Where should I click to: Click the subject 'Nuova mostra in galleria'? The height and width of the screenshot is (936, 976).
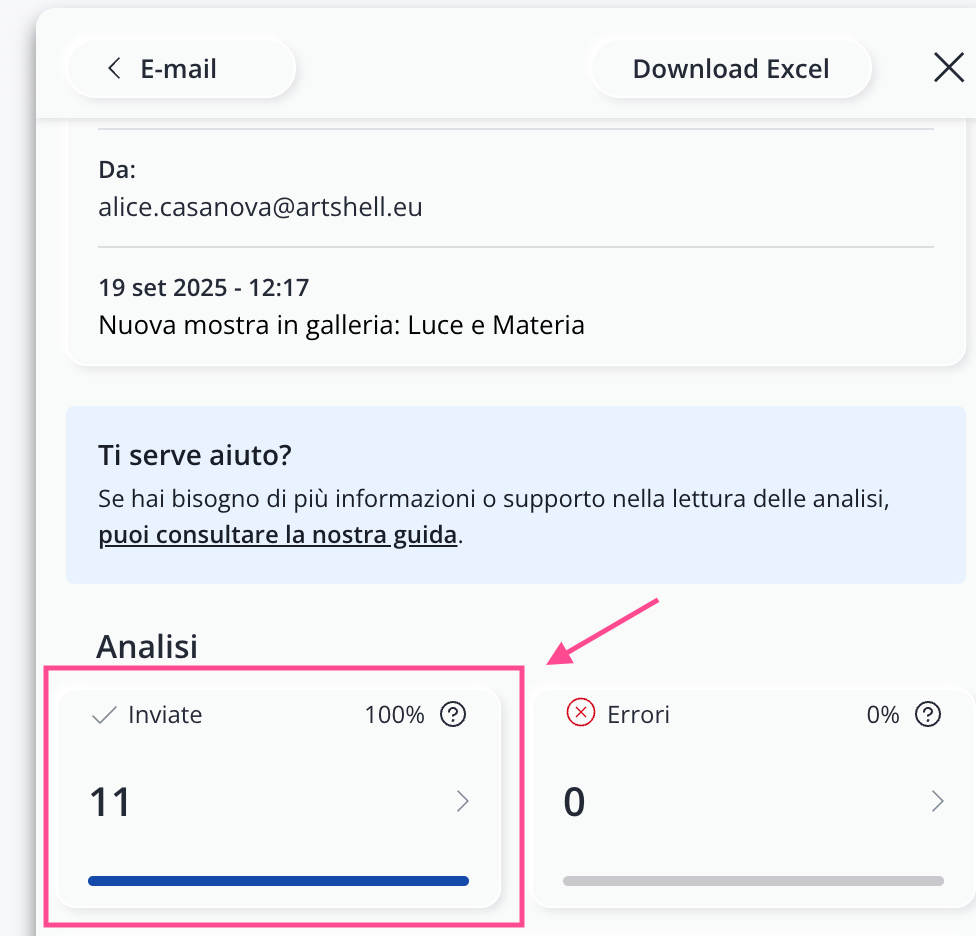point(341,325)
